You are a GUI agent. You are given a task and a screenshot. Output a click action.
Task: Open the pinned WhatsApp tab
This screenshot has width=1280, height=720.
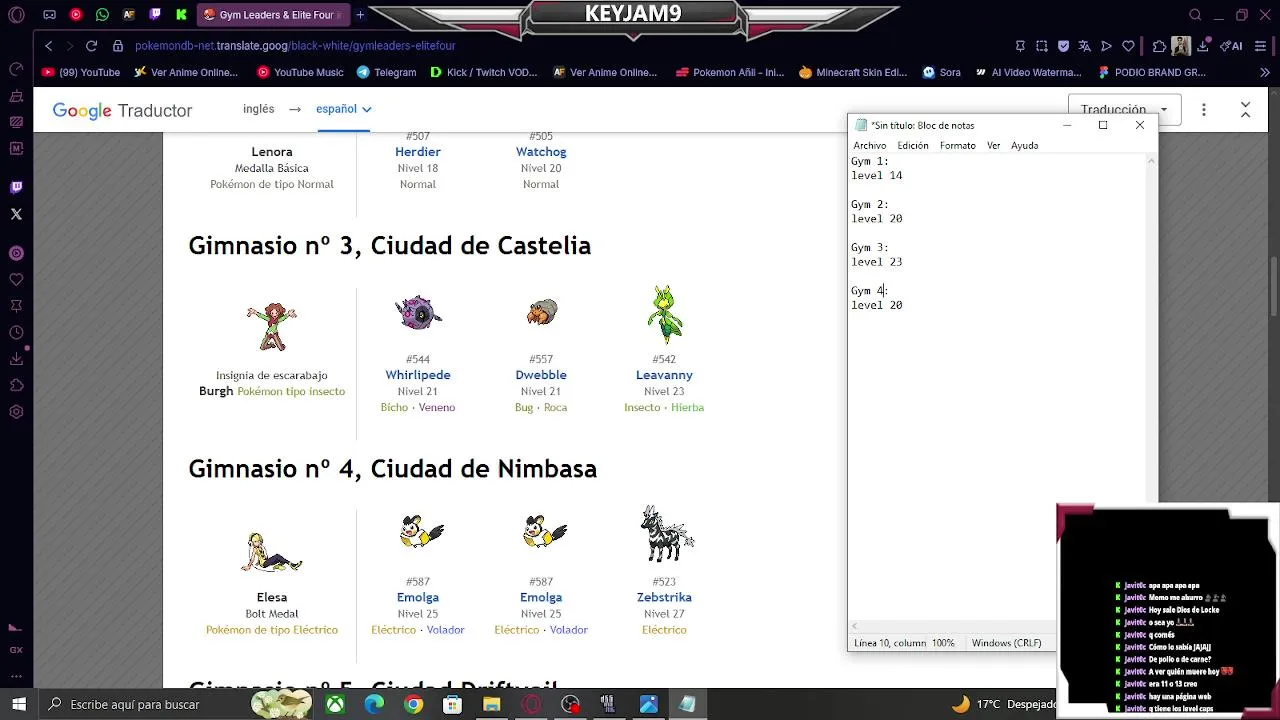(x=102, y=15)
